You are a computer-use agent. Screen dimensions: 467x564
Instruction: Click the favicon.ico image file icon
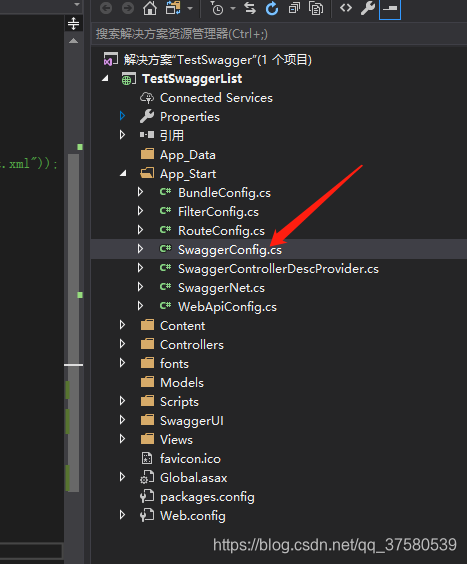point(147,458)
